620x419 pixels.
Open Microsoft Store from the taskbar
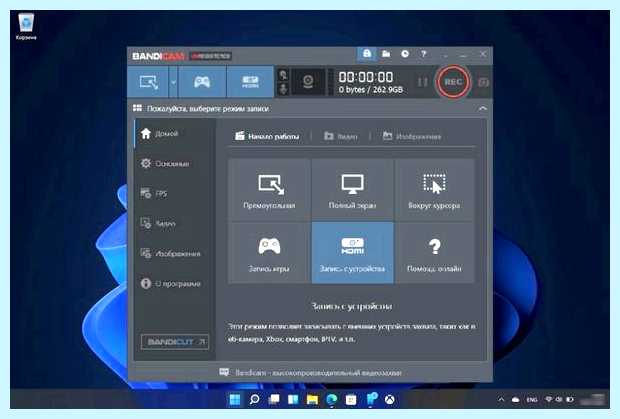pos(351,400)
